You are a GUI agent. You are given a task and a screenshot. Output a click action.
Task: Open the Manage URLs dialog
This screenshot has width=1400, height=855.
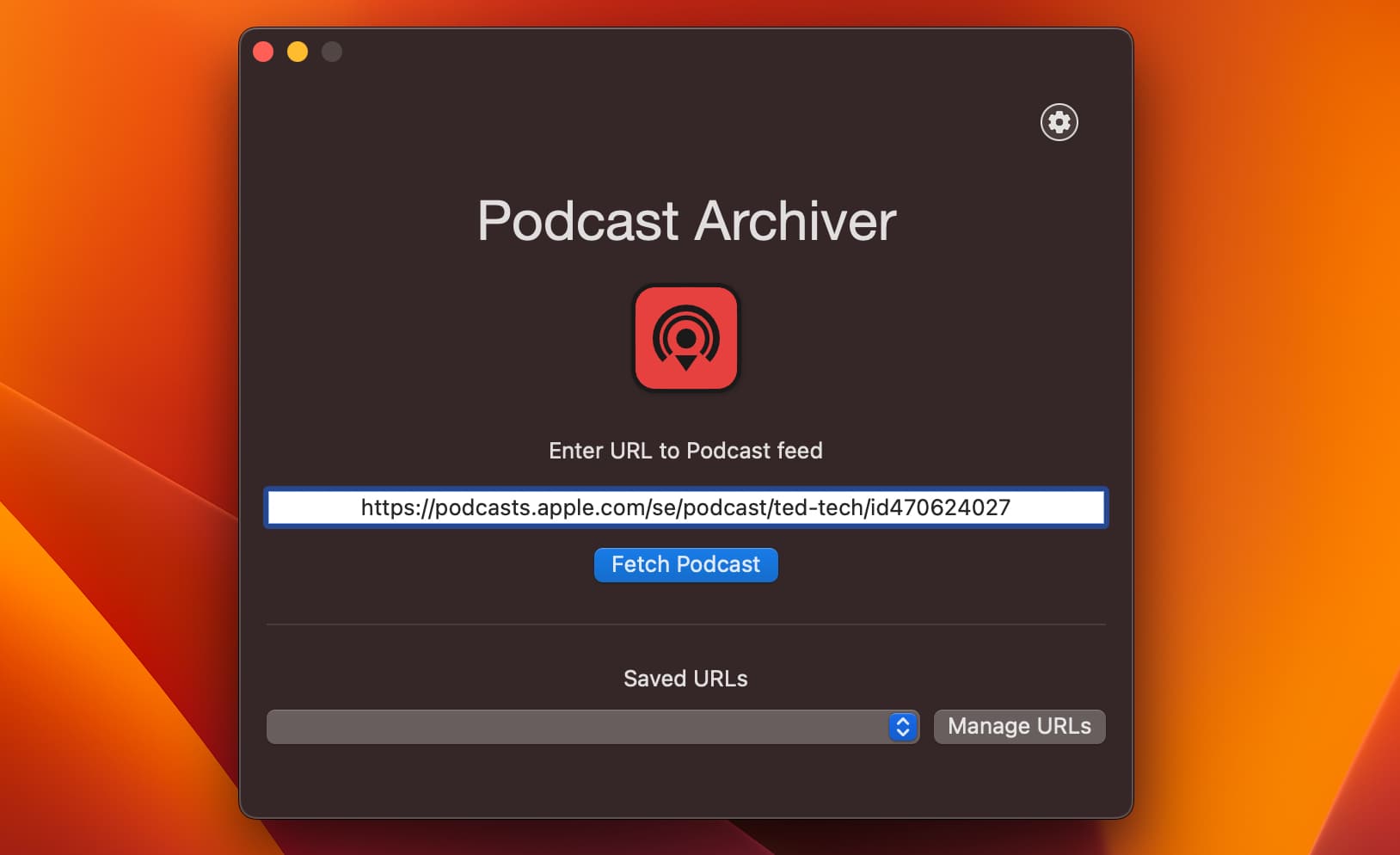pos(1019,726)
